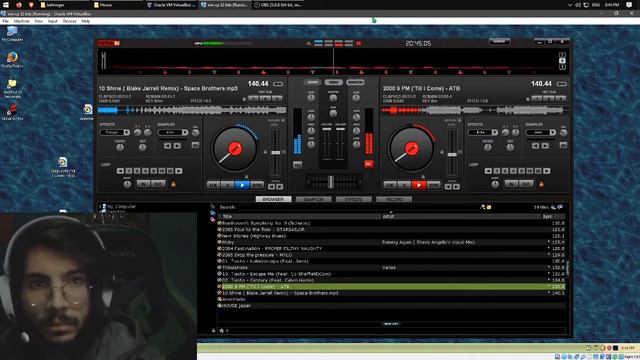The image size is (640, 360).
Task: Toggle the right deck hot cue lock
Action: [528, 99]
